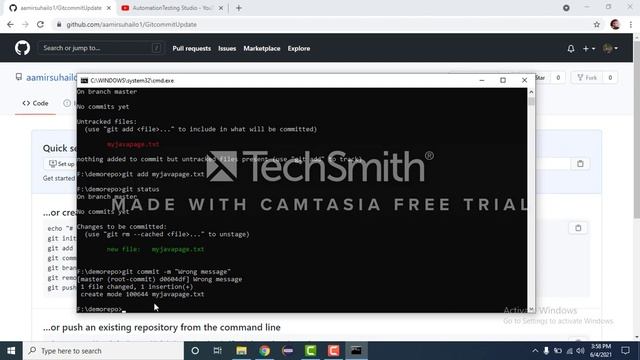640x360 pixels.
Task: Open Pull requests in GitHub header
Action: point(191,49)
